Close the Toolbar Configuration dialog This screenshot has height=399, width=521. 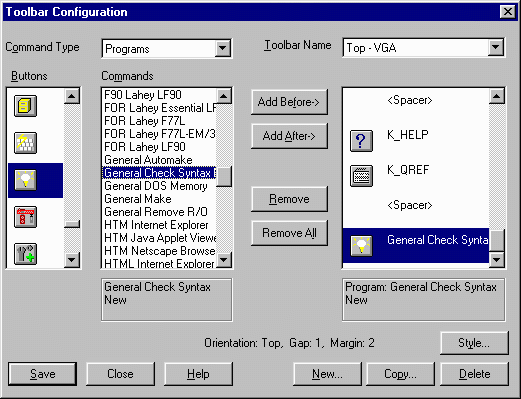508,12
